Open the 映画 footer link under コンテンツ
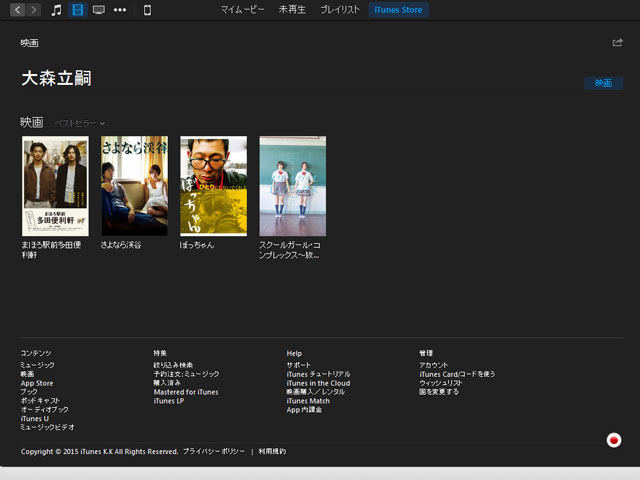 [x=27, y=374]
